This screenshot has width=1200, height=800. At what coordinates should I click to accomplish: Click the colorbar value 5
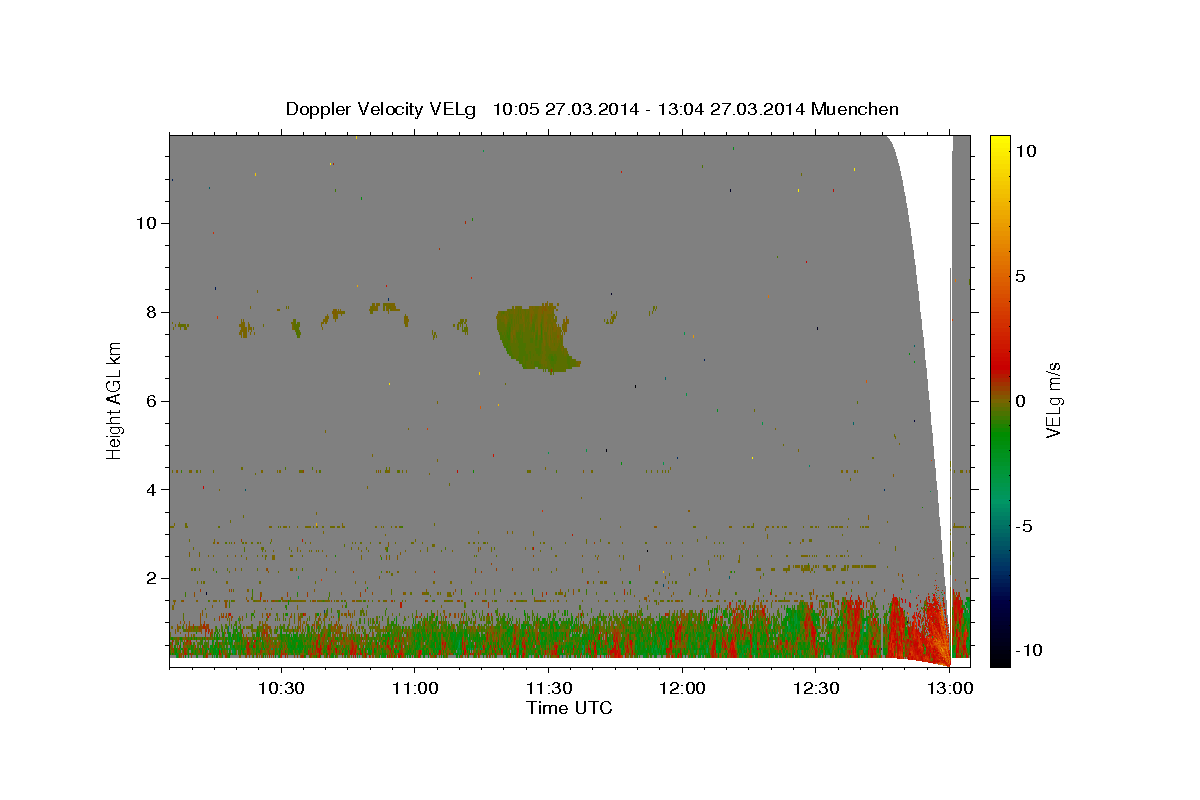pos(1020,276)
